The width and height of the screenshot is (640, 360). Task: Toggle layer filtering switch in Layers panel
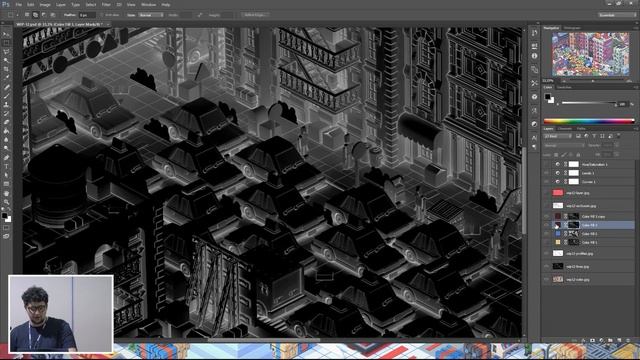click(619, 136)
